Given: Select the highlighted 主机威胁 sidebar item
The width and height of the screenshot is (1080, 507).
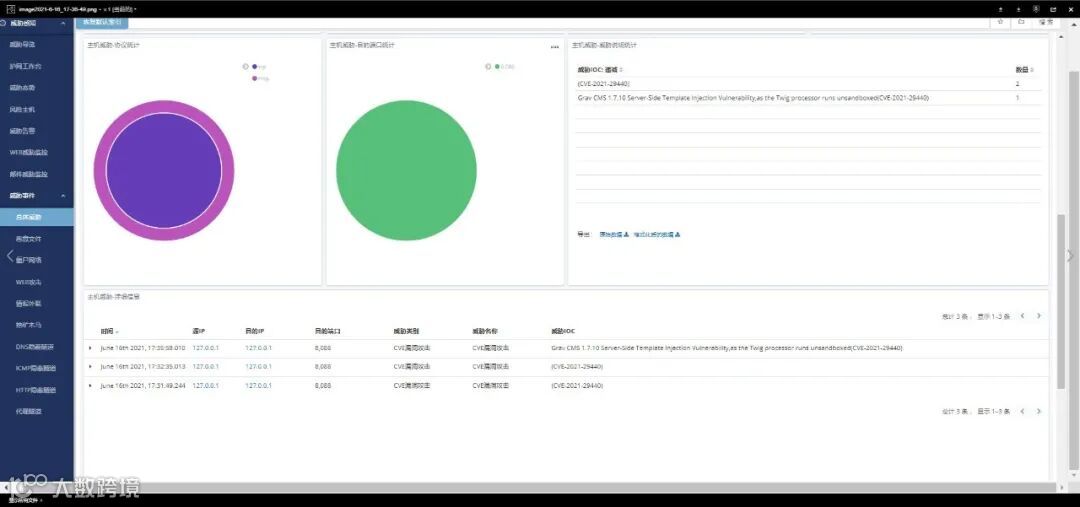Looking at the screenshot, I should coord(37,217).
